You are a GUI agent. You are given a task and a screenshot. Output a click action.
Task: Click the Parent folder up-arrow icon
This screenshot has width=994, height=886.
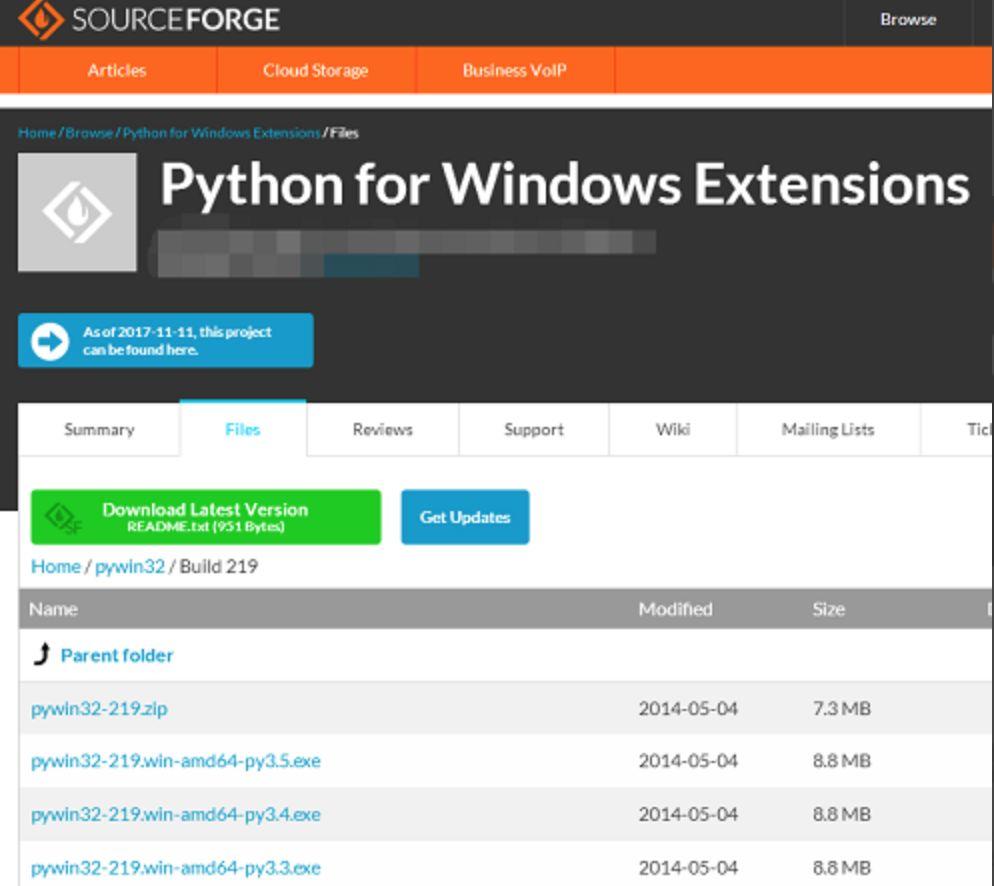point(42,654)
